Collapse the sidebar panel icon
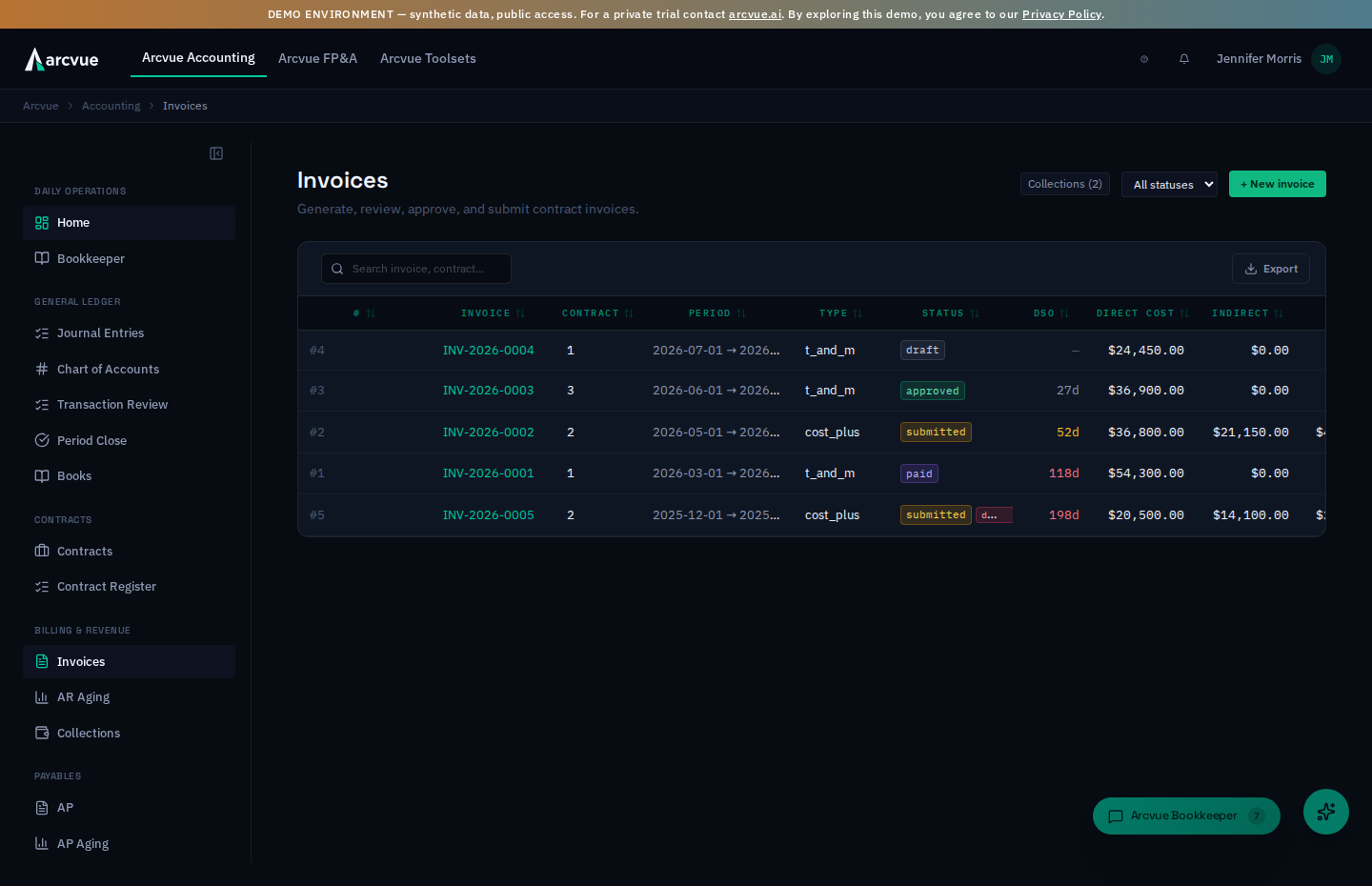 216,153
